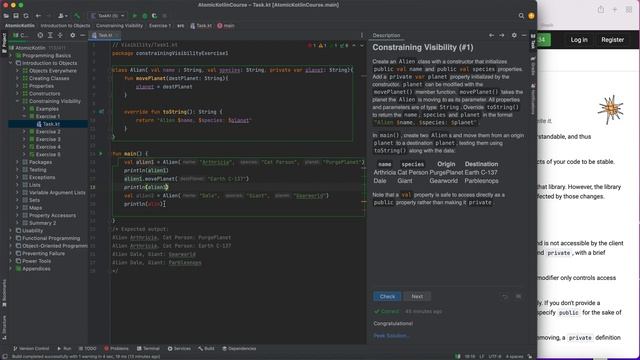
Task: Click Register in the browser window
Action: [612, 40]
